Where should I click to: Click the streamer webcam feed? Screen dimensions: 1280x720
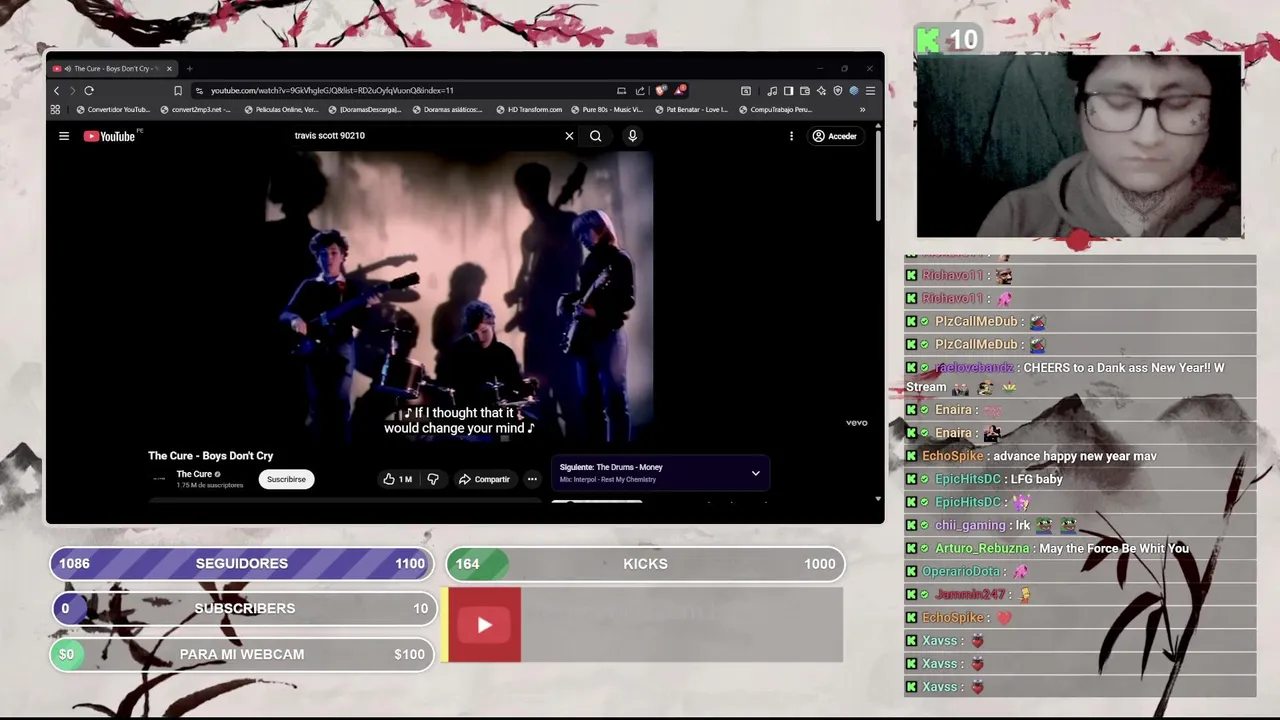pyautogui.click(x=1079, y=145)
